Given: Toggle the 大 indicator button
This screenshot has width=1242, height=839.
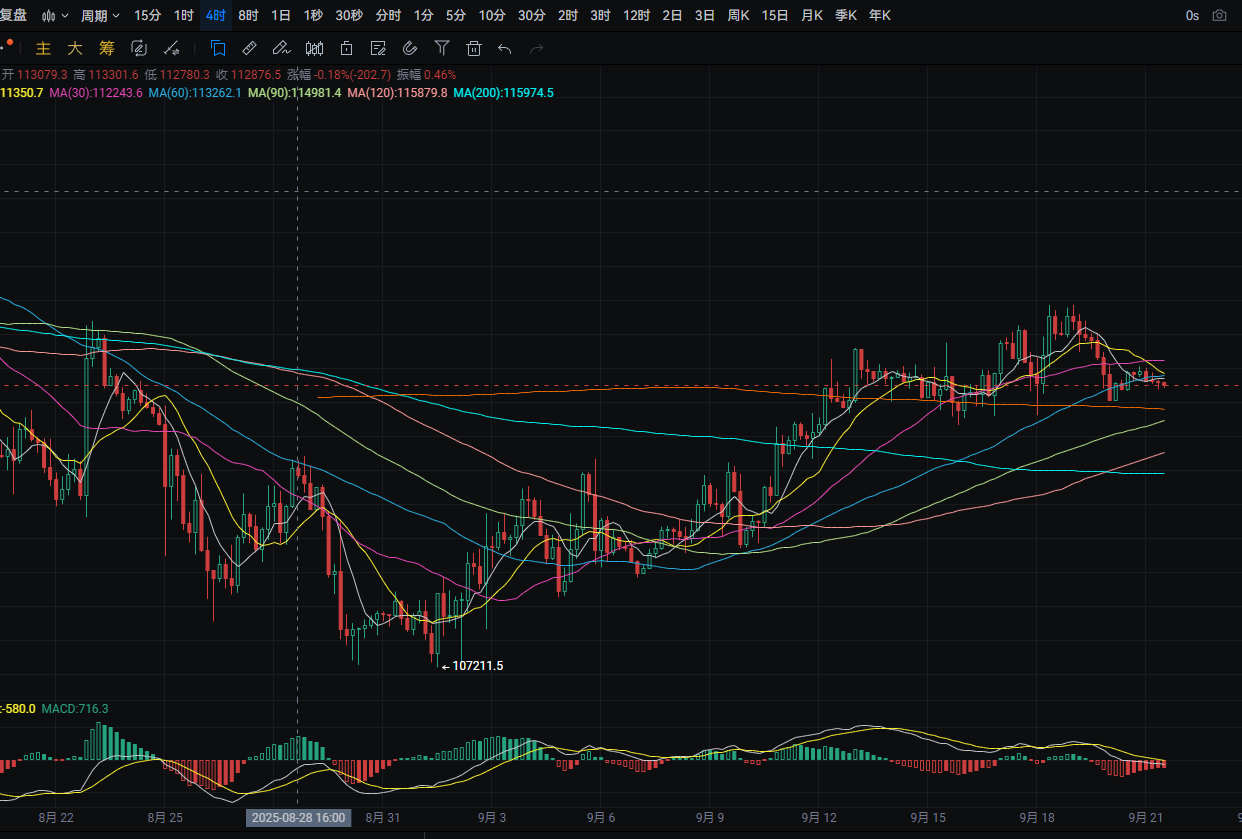Looking at the screenshot, I should click(75, 48).
